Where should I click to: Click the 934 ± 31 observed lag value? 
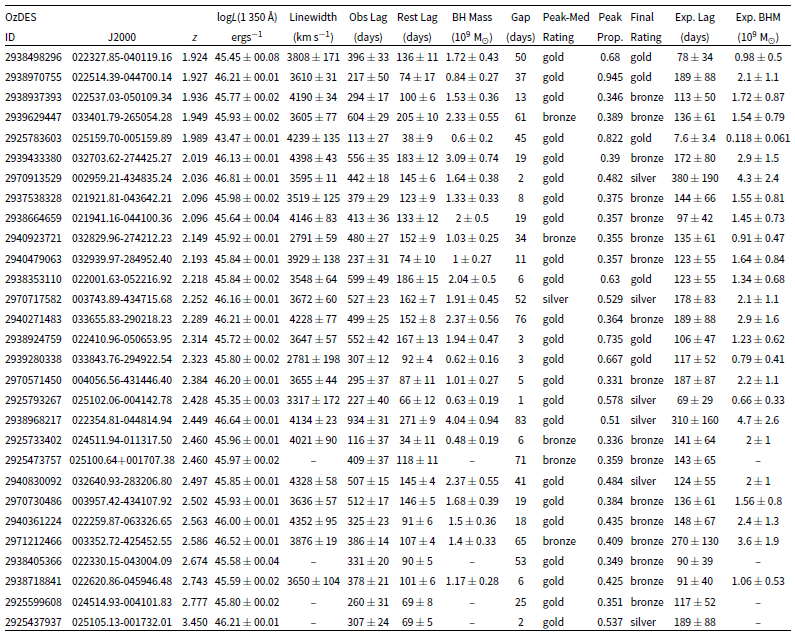[368, 420]
